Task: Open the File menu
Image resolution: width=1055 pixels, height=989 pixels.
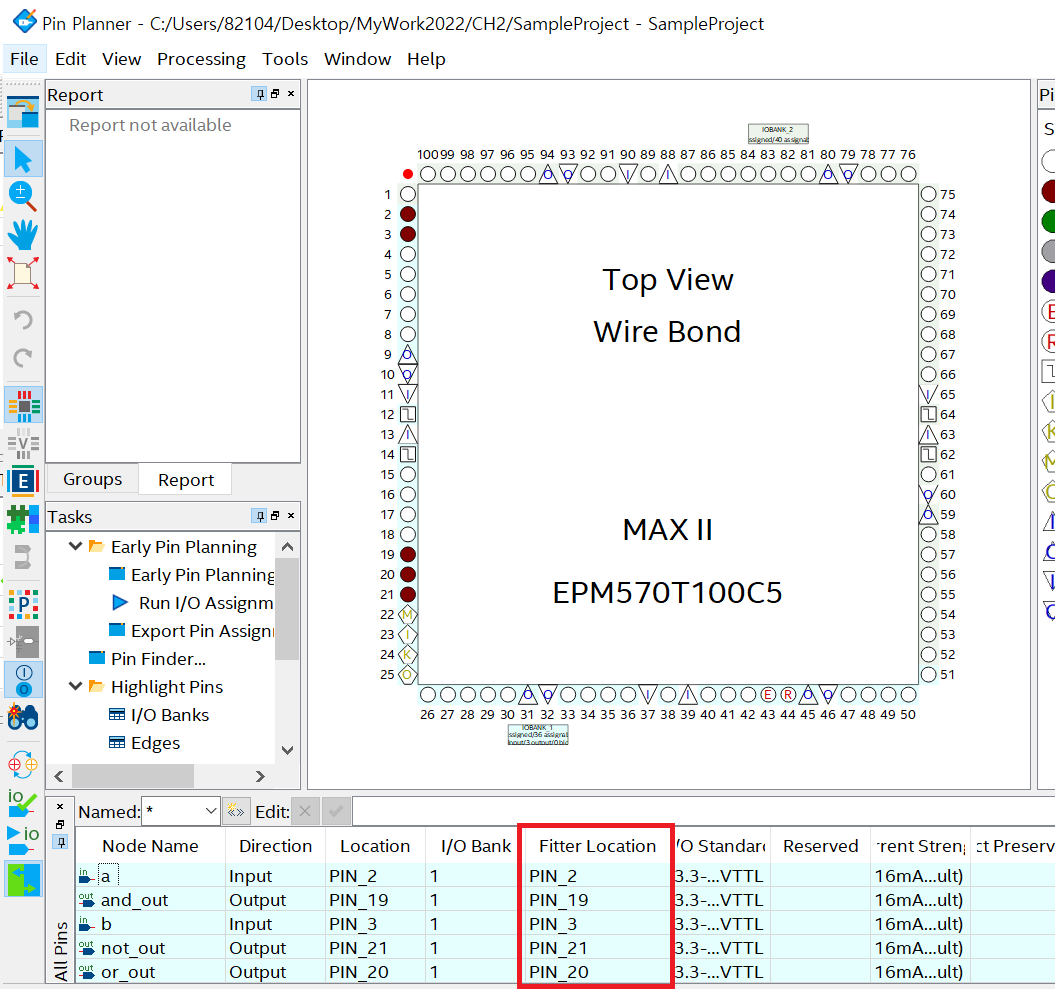Action: [24, 59]
